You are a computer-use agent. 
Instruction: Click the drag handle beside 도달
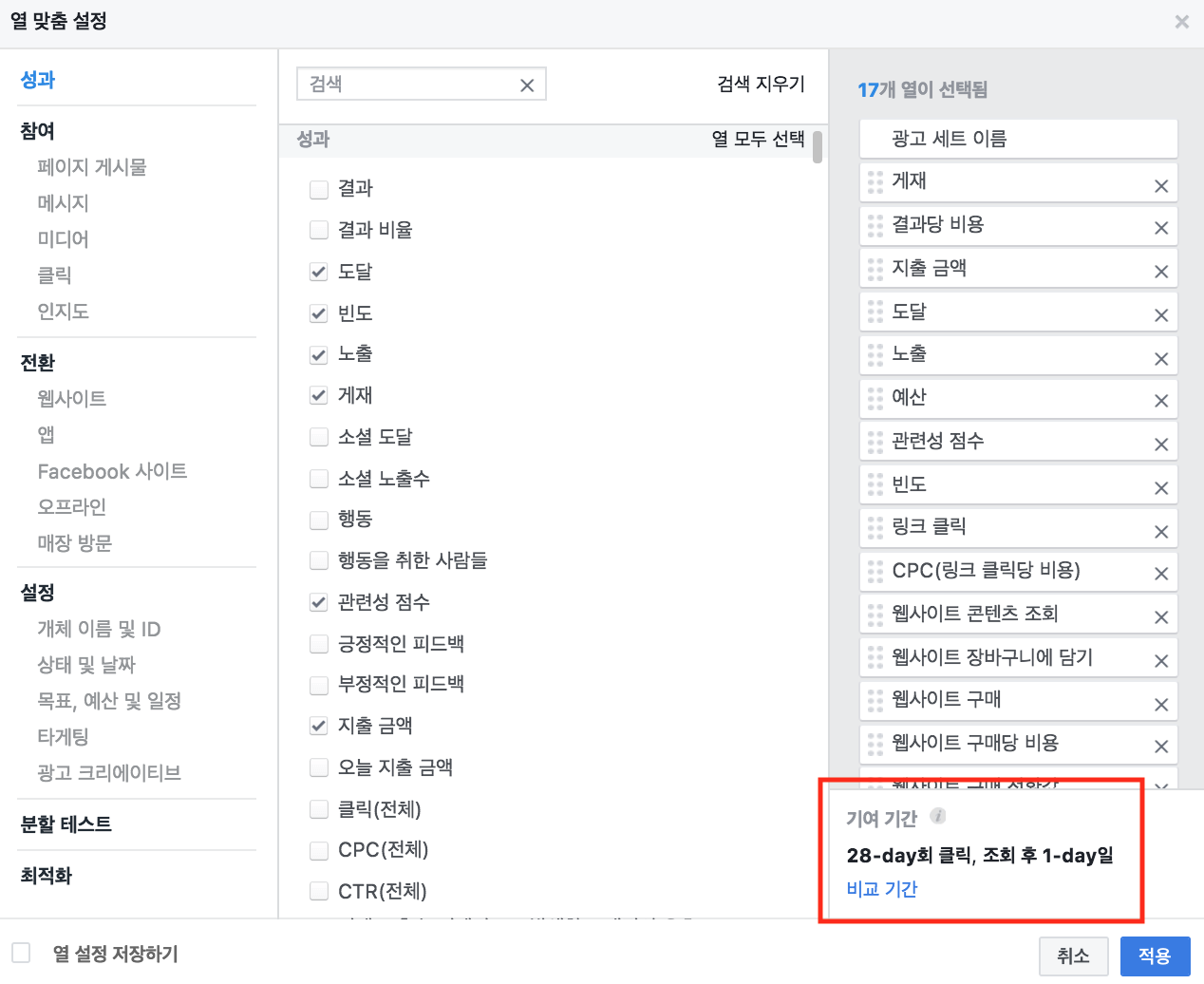pos(875,312)
